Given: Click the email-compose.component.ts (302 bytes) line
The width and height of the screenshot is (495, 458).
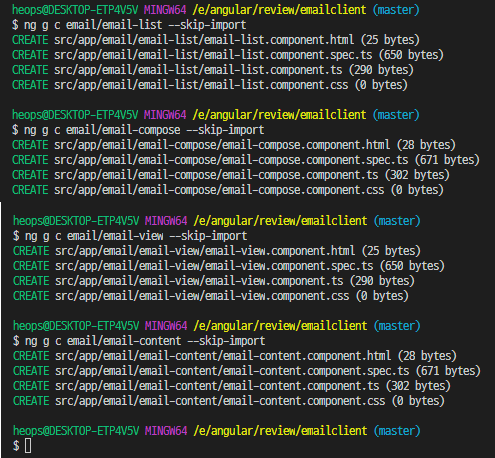Looking at the screenshot, I should point(231,175).
